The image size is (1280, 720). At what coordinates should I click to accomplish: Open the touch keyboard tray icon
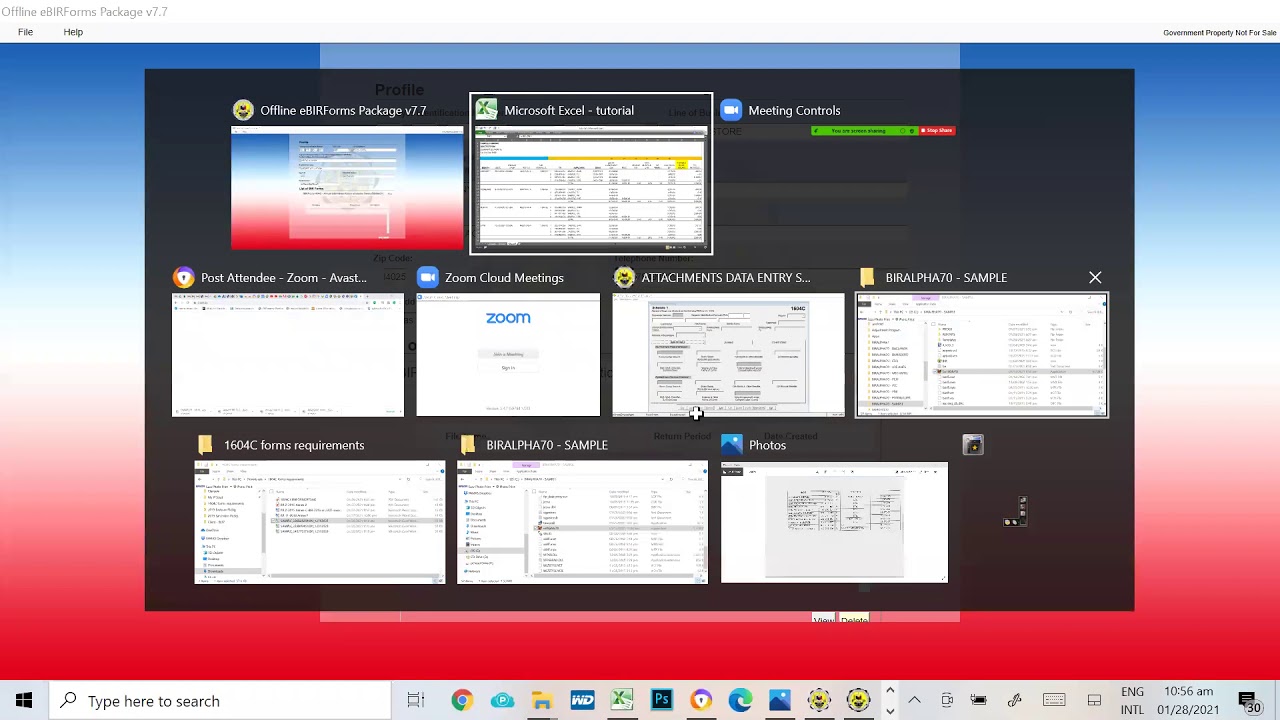tap(1054, 701)
